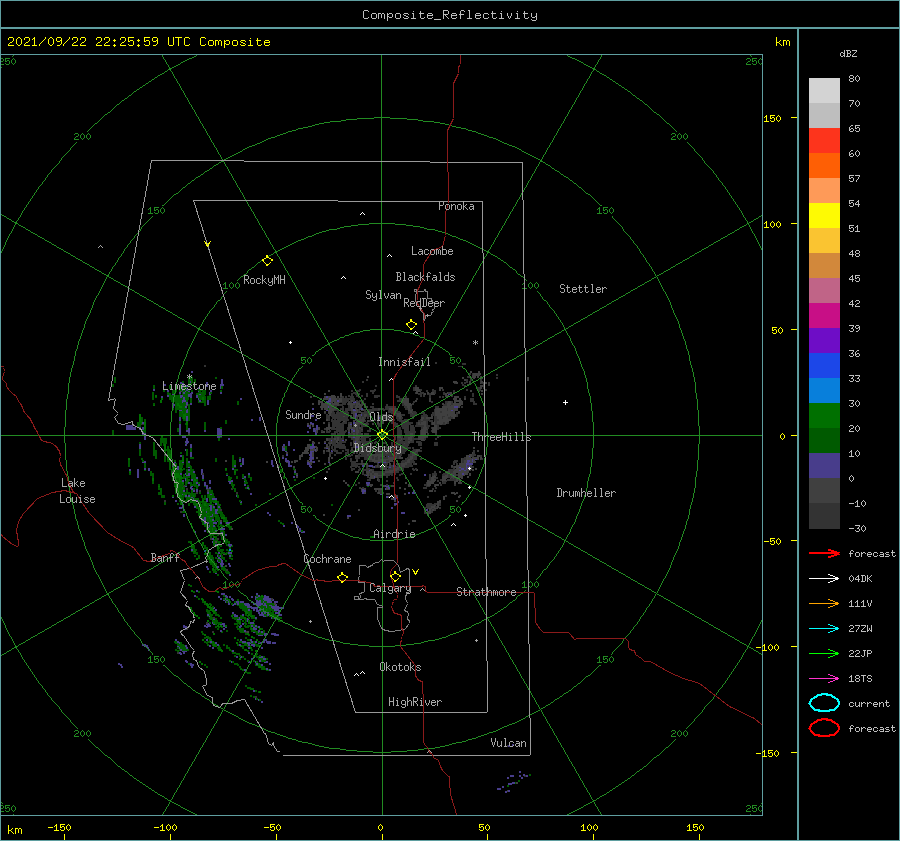Image resolution: width=900 pixels, height=841 pixels.
Task: Click the Sundre label
Action: click(303, 414)
